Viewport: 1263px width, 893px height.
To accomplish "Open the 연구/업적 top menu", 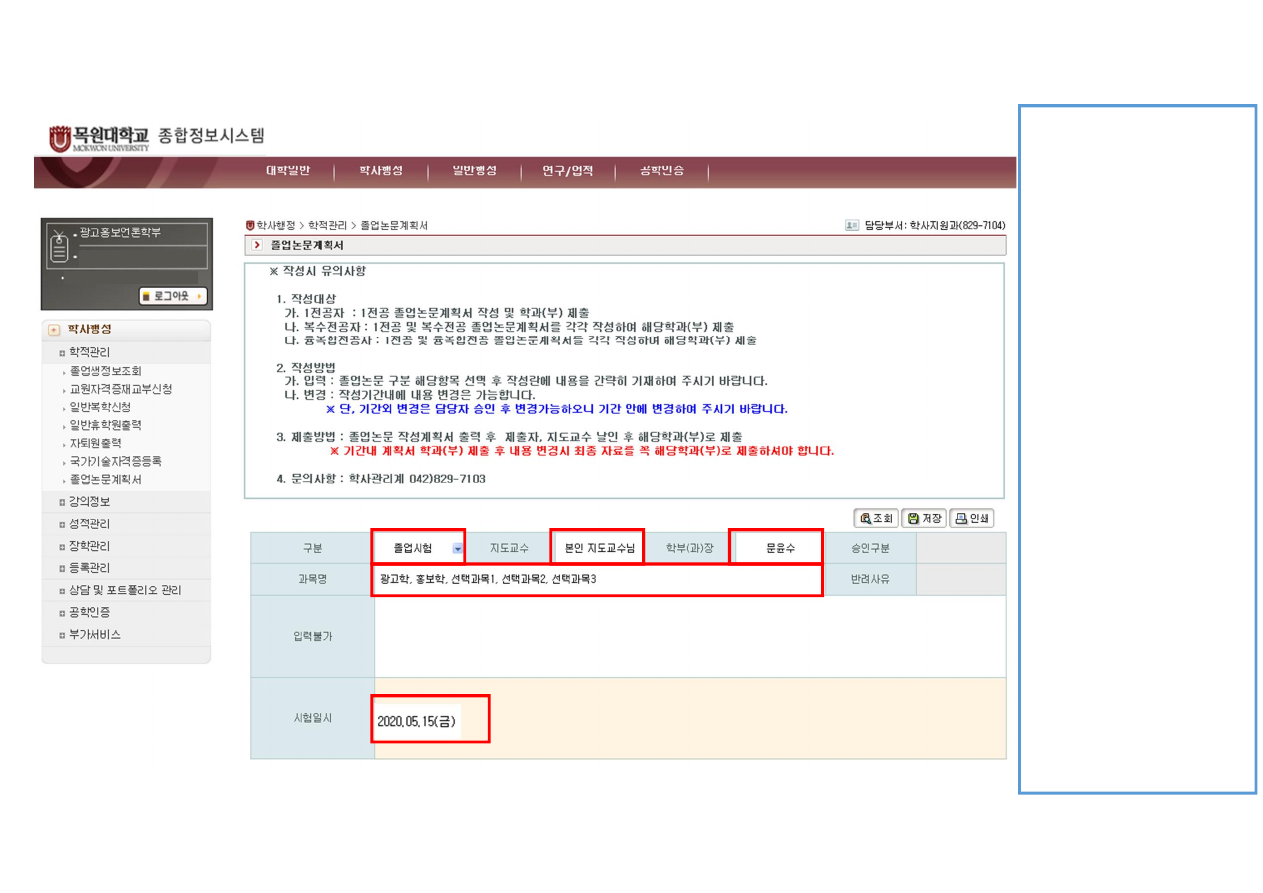I will pos(567,171).
